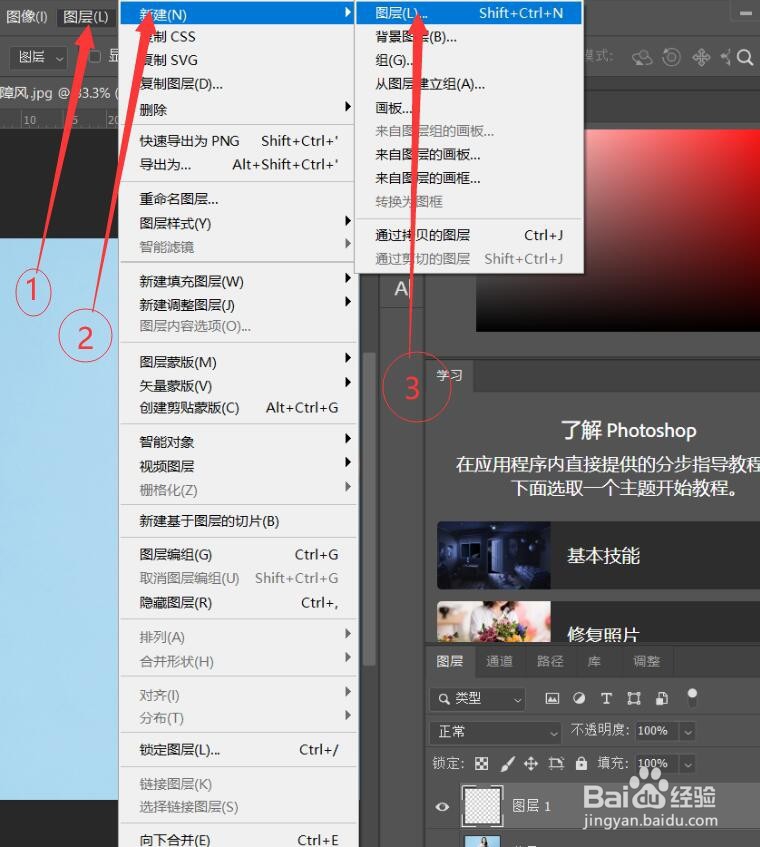Open the 基本技能 tutorial card
The width and height of the screenshot is (760, 847).
point(598,555)
